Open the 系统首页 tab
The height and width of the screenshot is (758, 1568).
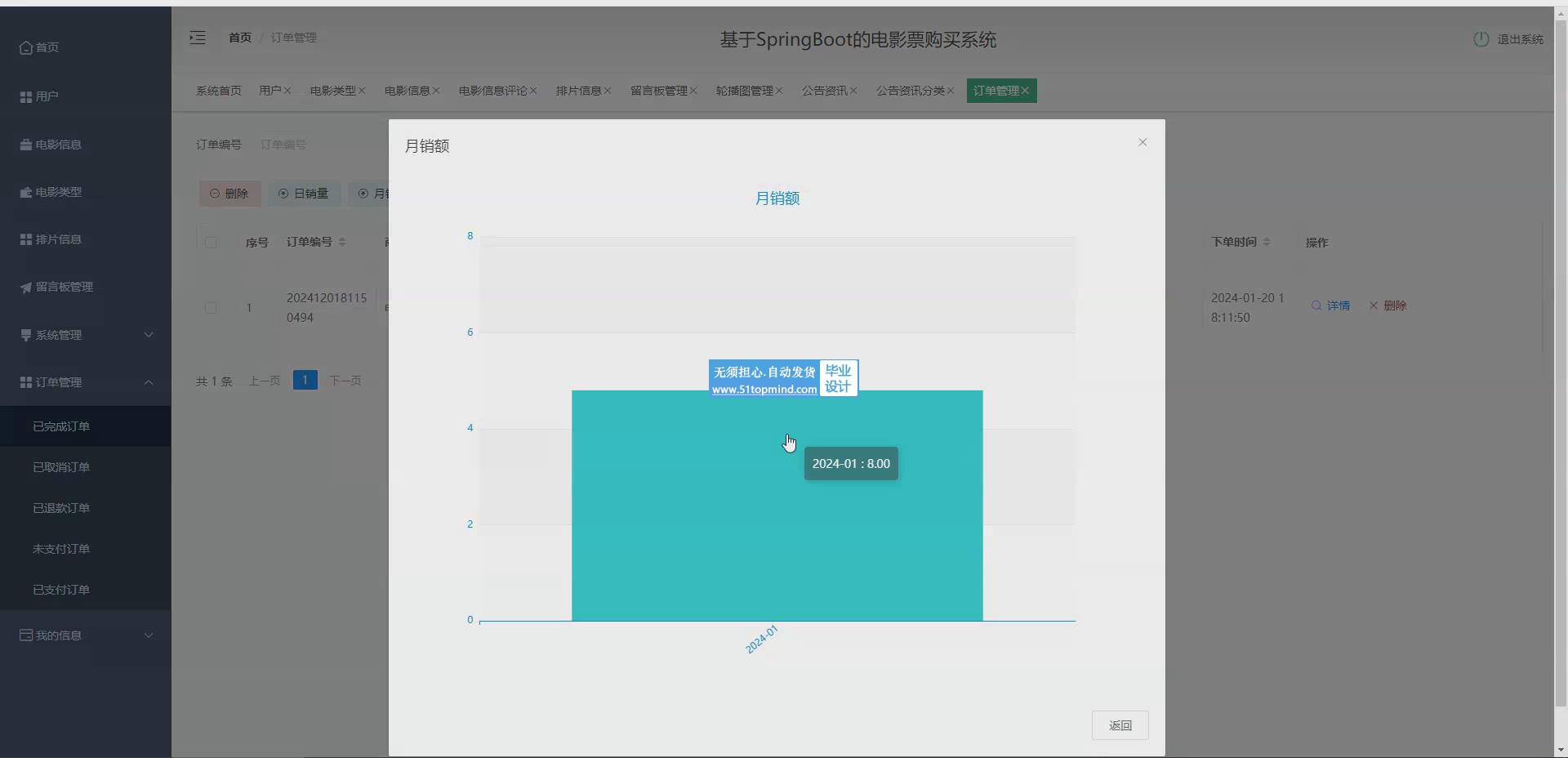click(219, 91)
